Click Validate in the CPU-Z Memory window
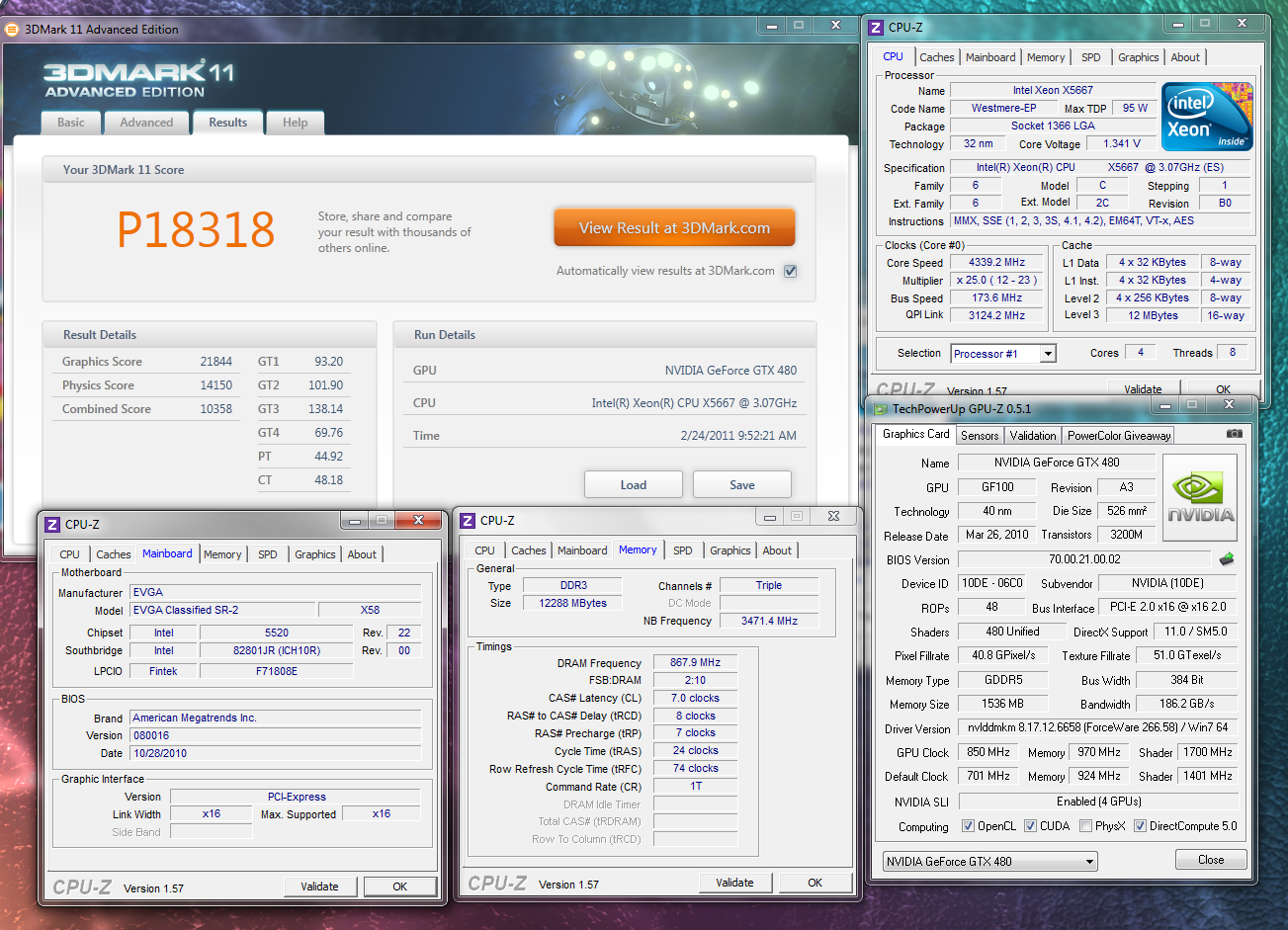The height and width of the screenshot is (930, 1288). 734,883
